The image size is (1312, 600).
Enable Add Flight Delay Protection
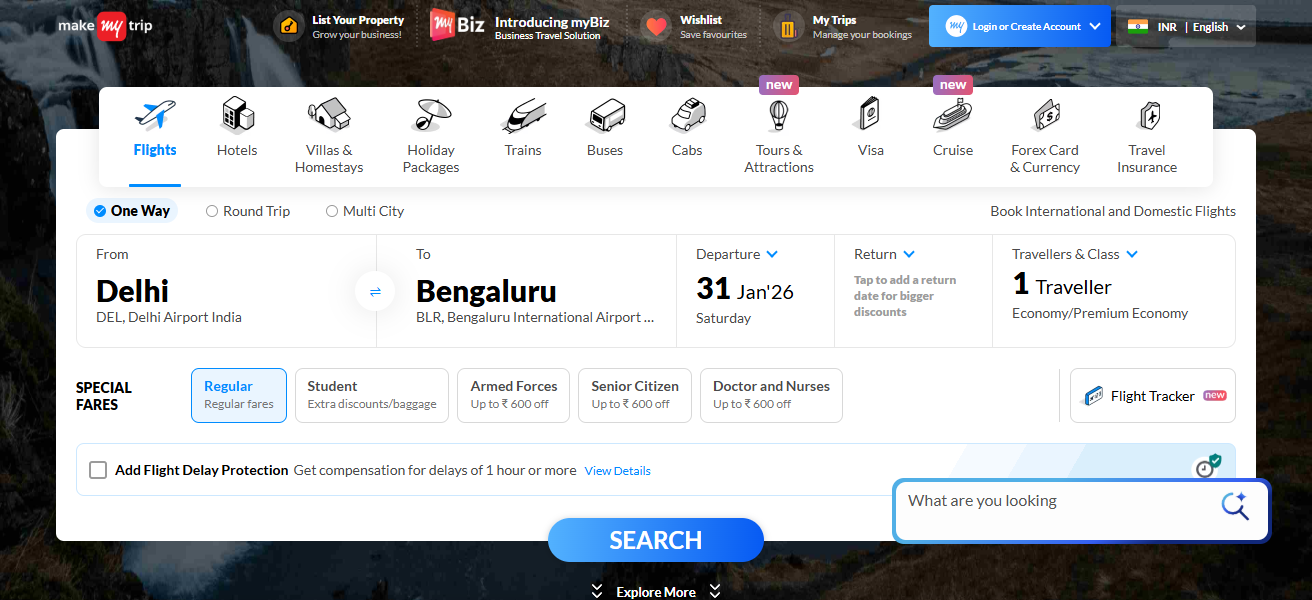[97, 469]
